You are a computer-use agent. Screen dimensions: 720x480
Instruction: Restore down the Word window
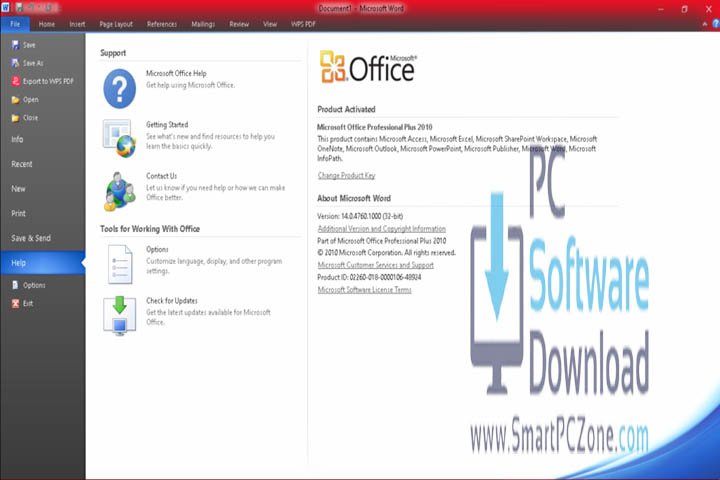(684, 9)
